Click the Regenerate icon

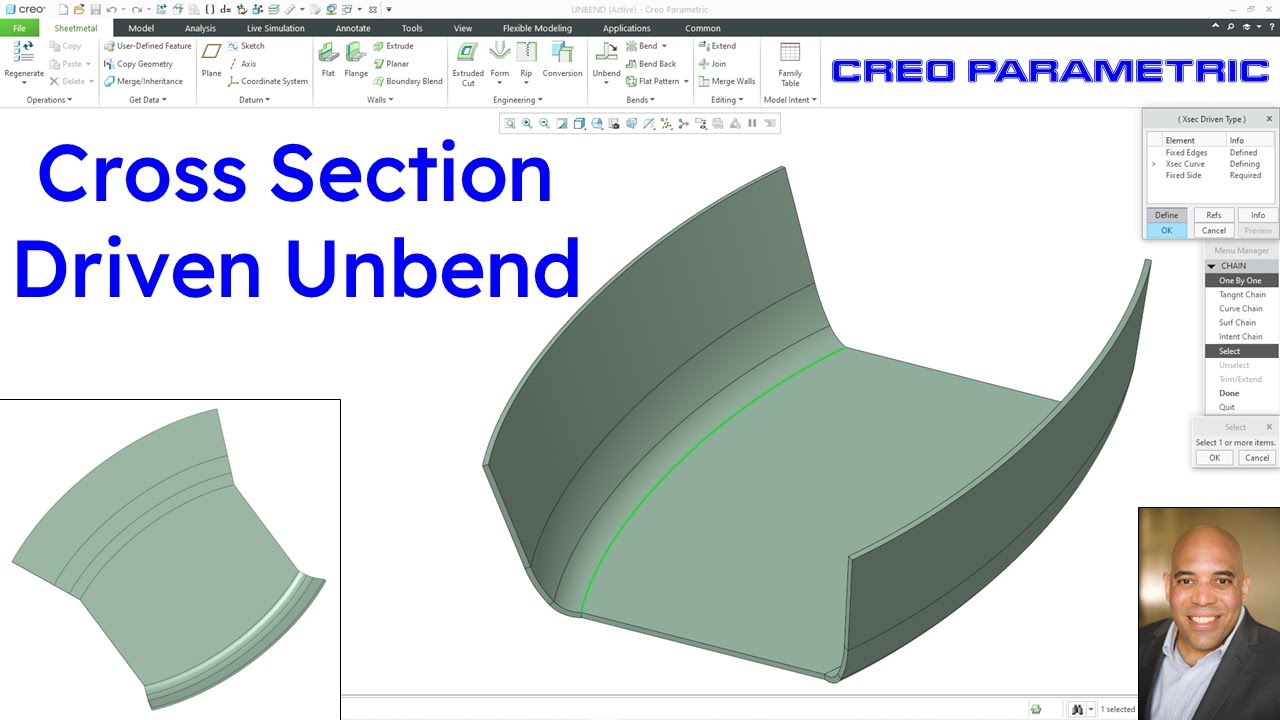point(24,52)
